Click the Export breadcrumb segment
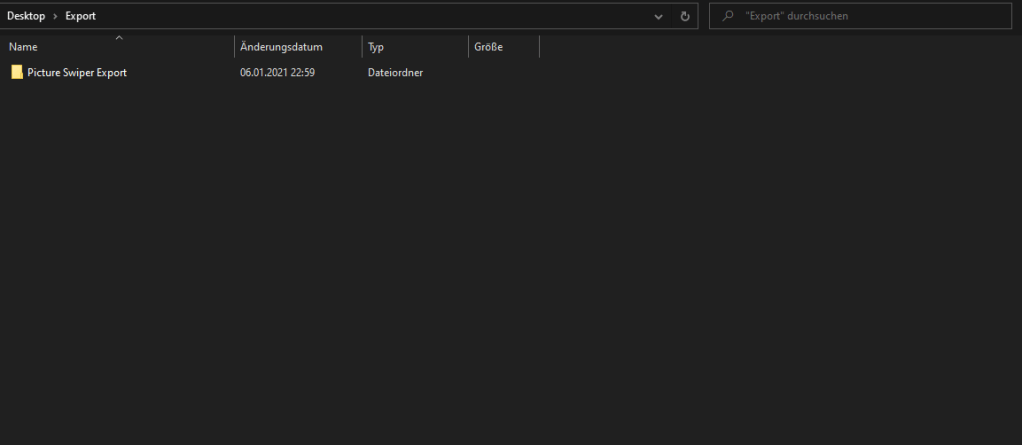 point(80,16)
